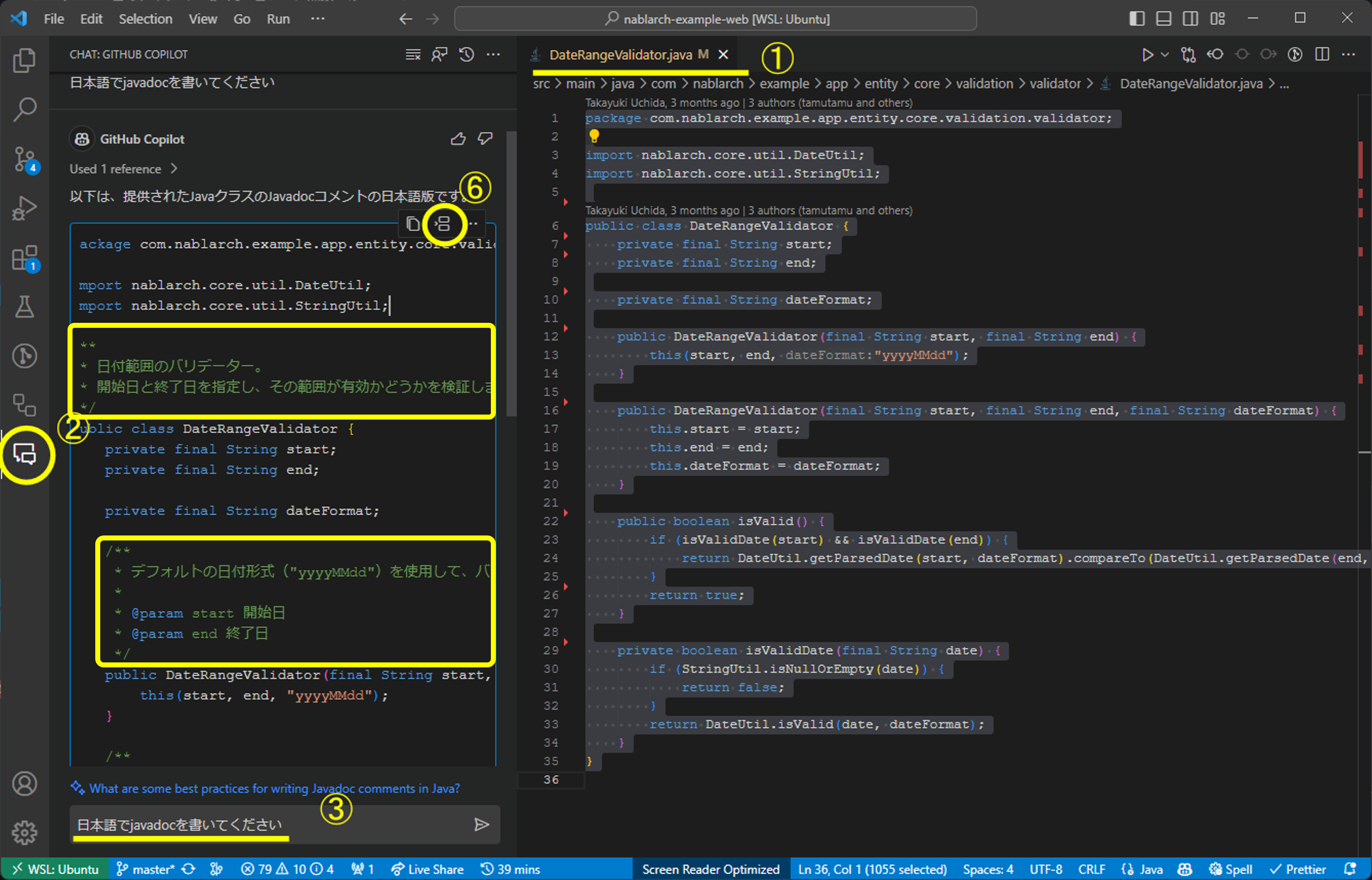Viewport: 1372px width, 880px height.
Task: Toggle the secondary side bar
Action: (x=1190, y=19)
